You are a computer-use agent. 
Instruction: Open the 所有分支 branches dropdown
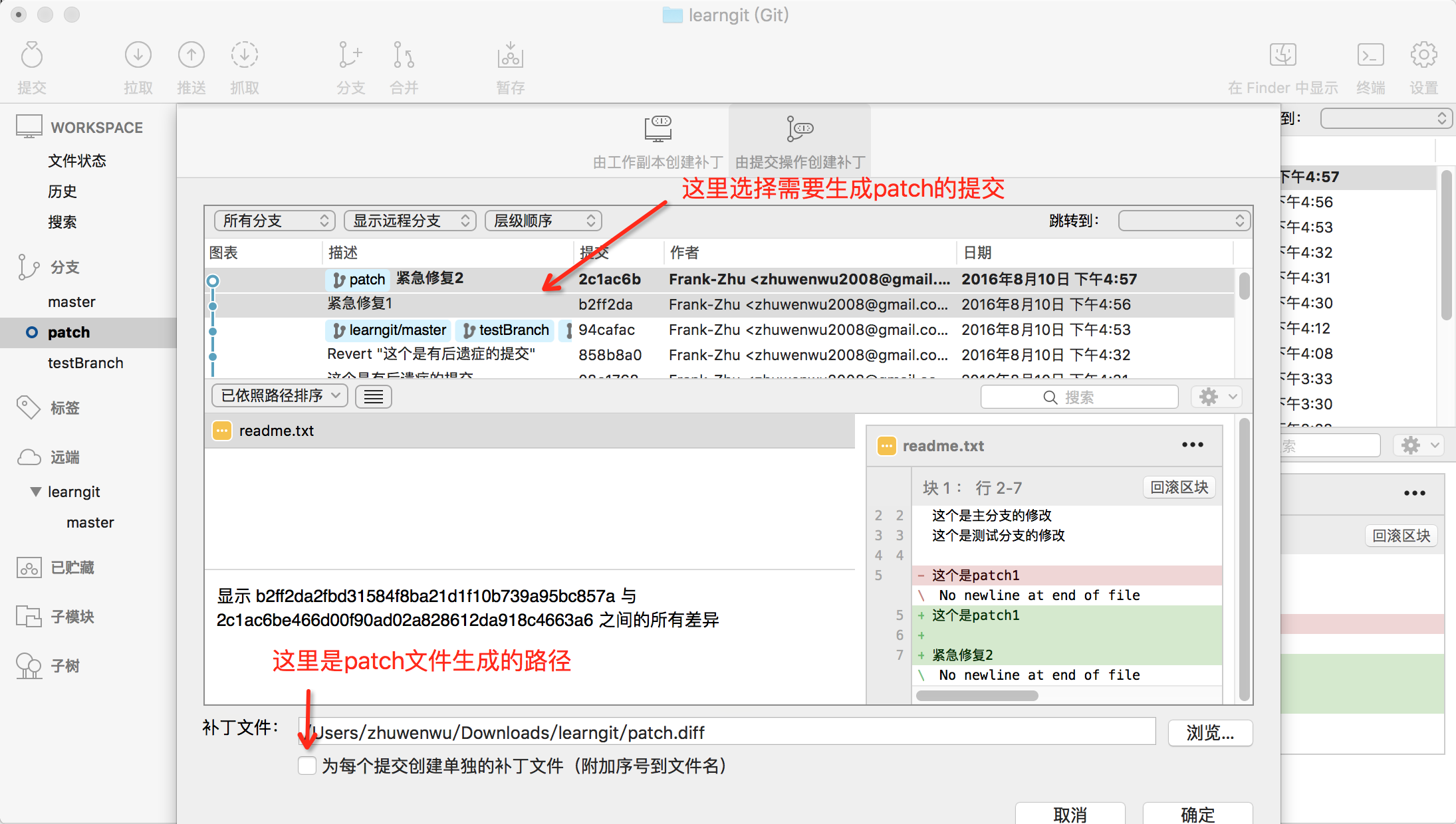[x=275, y=221]
